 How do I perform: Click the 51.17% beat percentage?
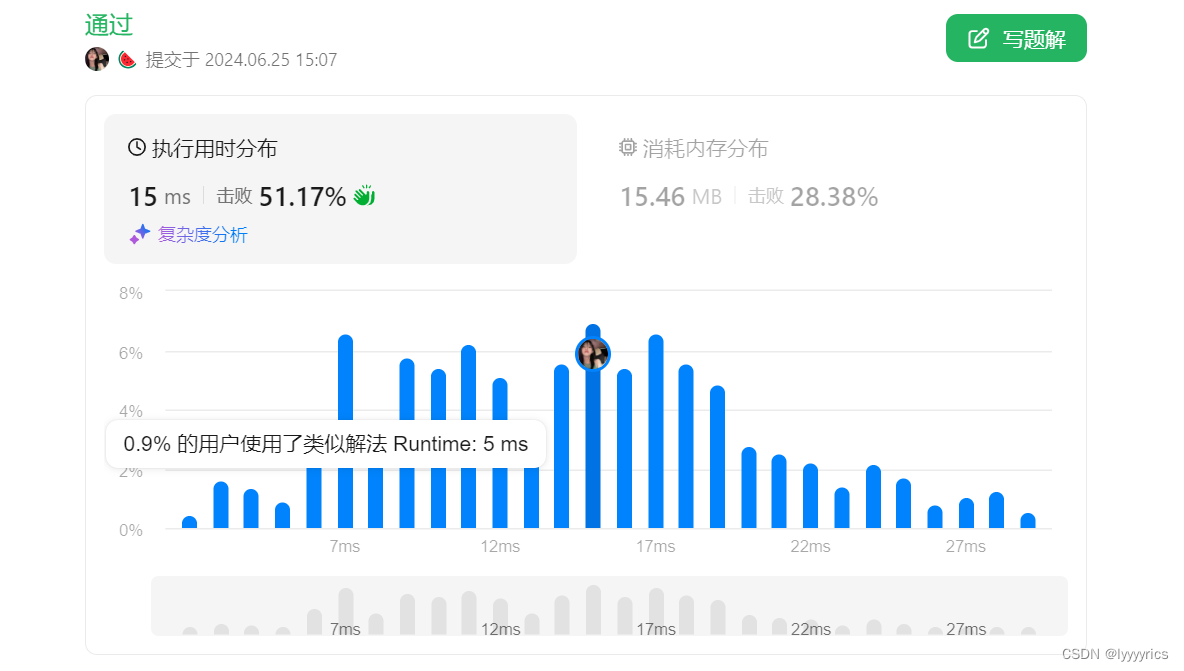tap(302, 197)
